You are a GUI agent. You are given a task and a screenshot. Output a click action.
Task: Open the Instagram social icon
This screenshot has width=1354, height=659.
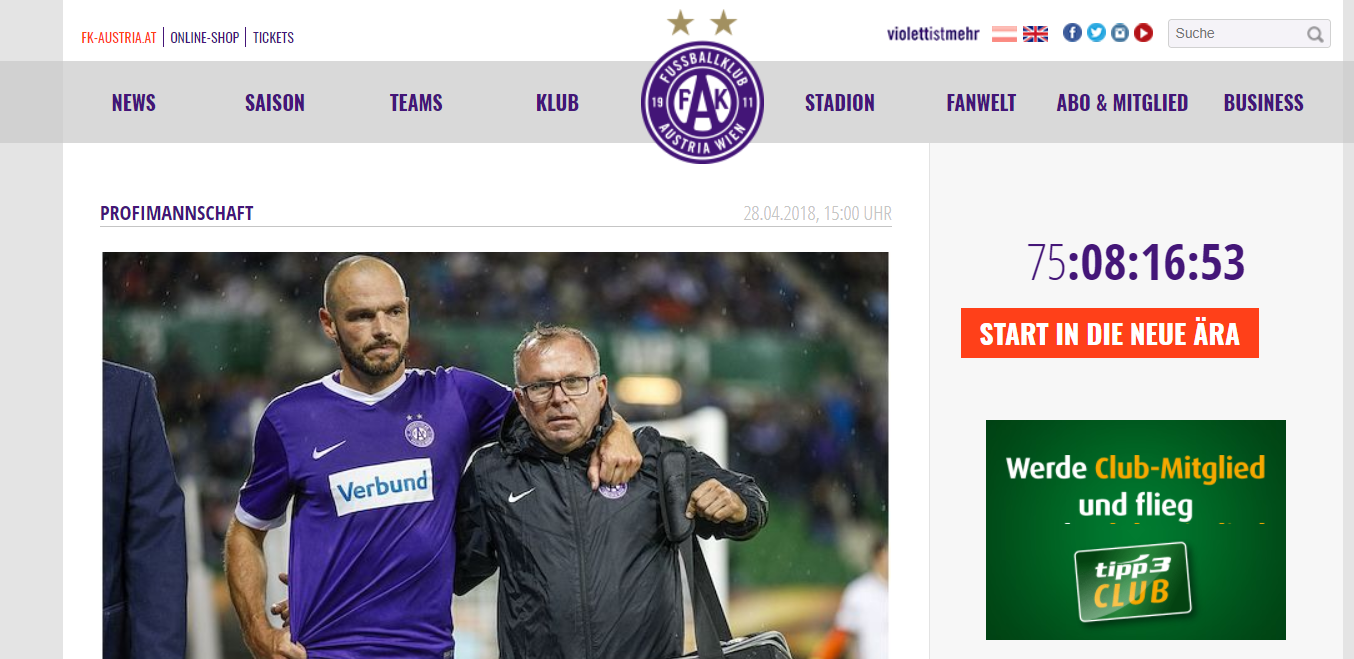point(1120,33)
